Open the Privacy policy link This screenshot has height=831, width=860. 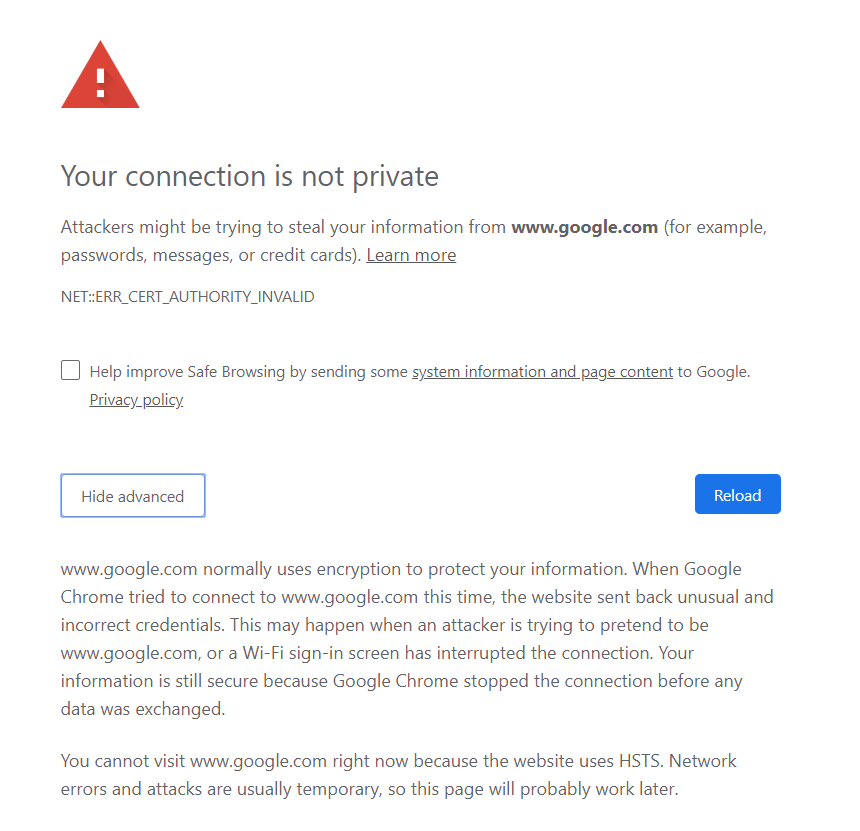[136, 400]
